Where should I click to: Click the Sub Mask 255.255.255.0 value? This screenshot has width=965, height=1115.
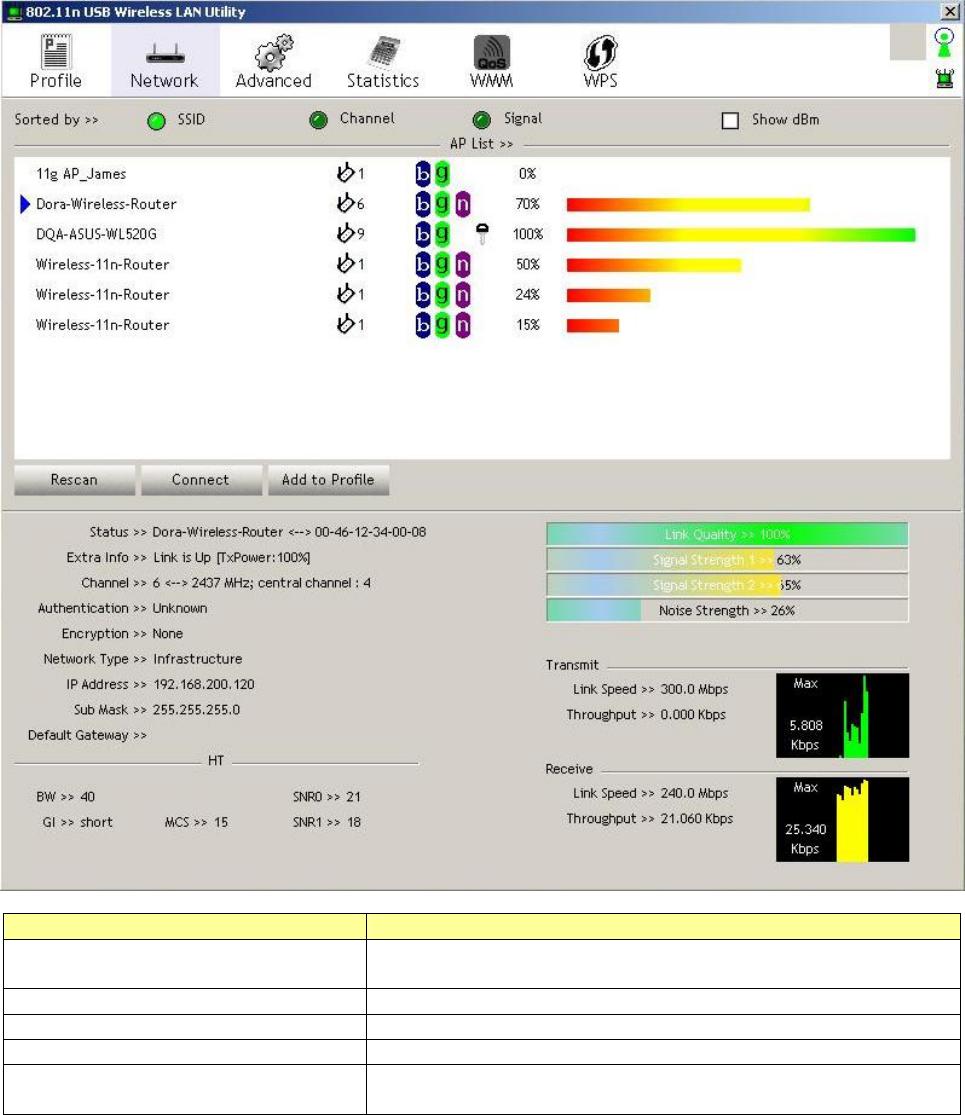tap(196, 710)
